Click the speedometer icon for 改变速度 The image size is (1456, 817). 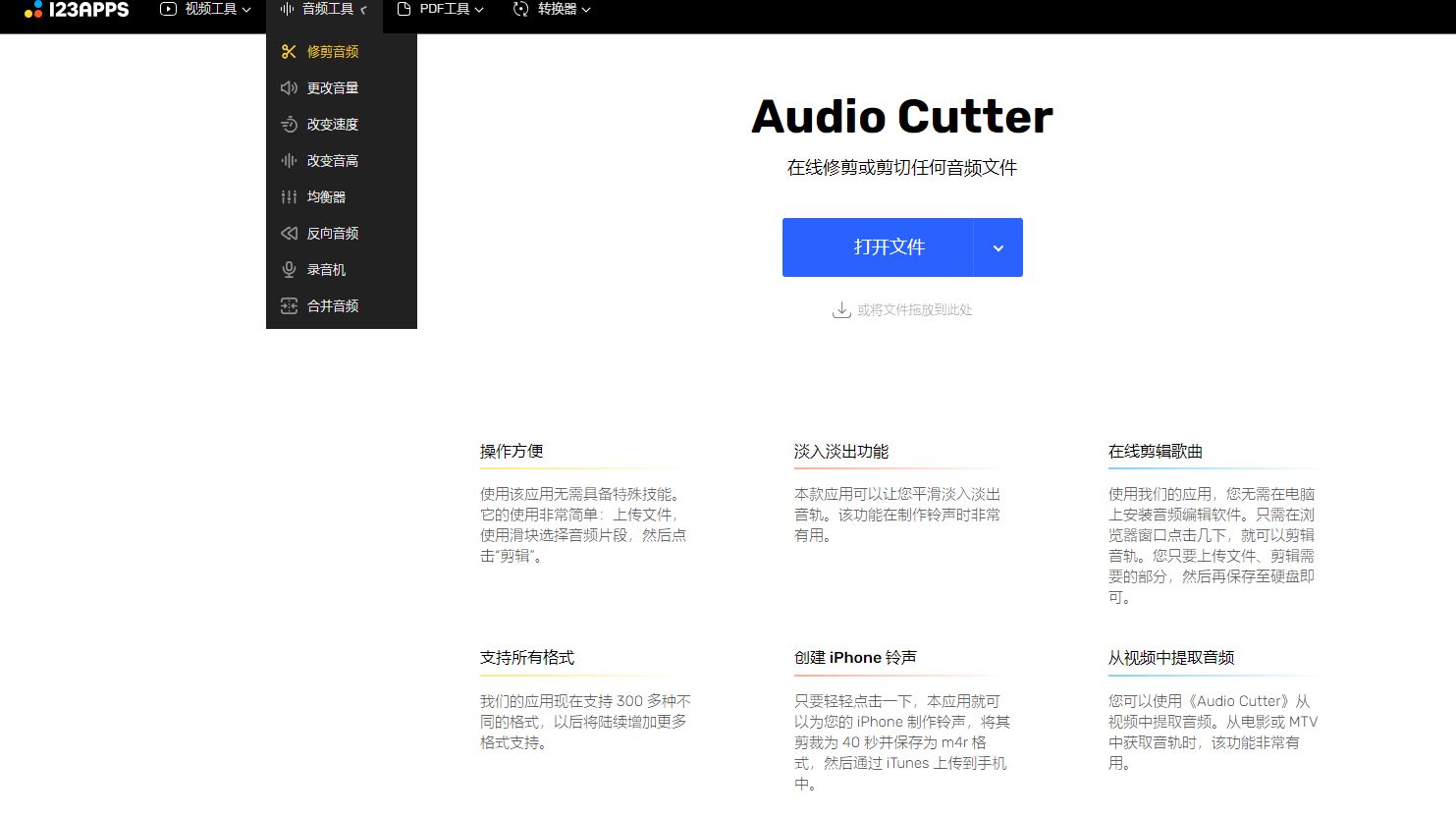(x=289, y=125)
